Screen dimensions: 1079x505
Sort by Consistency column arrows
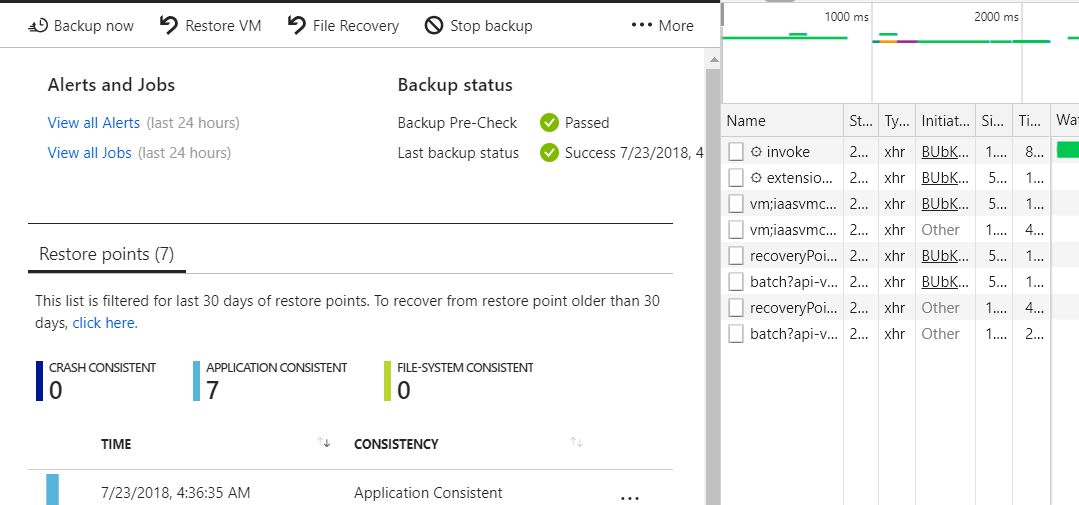[x=576, y=443]
